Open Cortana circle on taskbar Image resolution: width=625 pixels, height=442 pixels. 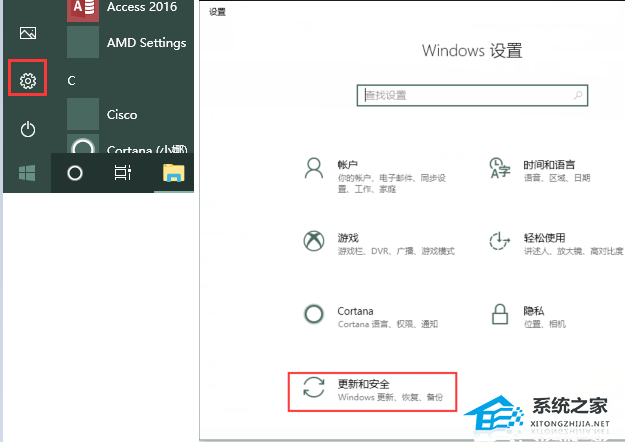pyautogui.click(x=75, y=173)
